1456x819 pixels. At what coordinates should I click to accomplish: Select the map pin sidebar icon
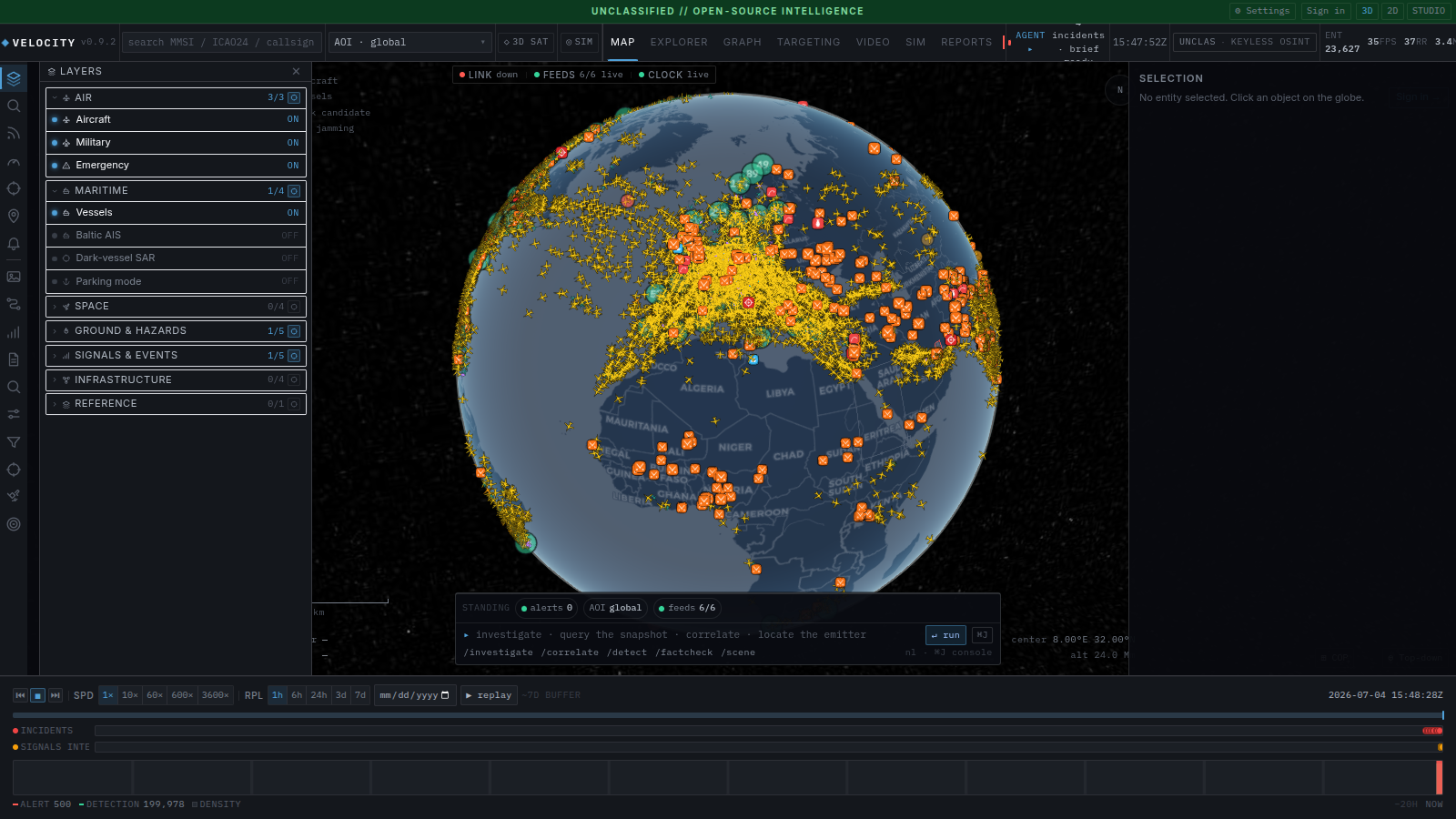click(x=14, y=216)
